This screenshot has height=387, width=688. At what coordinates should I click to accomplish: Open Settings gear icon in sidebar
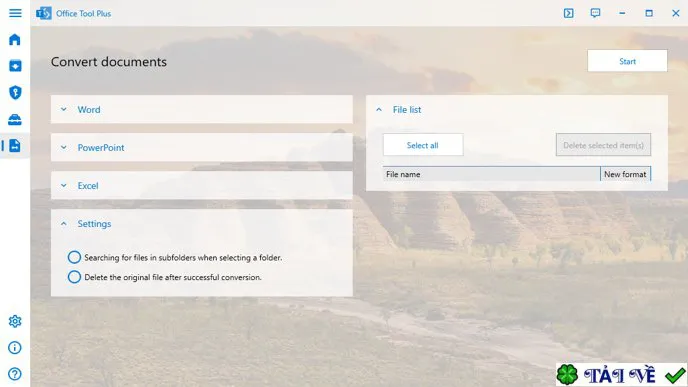coord(15,321)
